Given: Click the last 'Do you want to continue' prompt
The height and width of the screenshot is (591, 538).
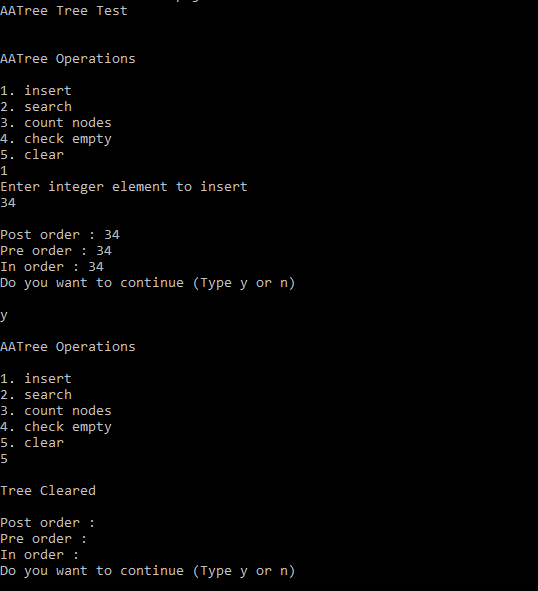Looking at the screenshot, I should point(147,571).
